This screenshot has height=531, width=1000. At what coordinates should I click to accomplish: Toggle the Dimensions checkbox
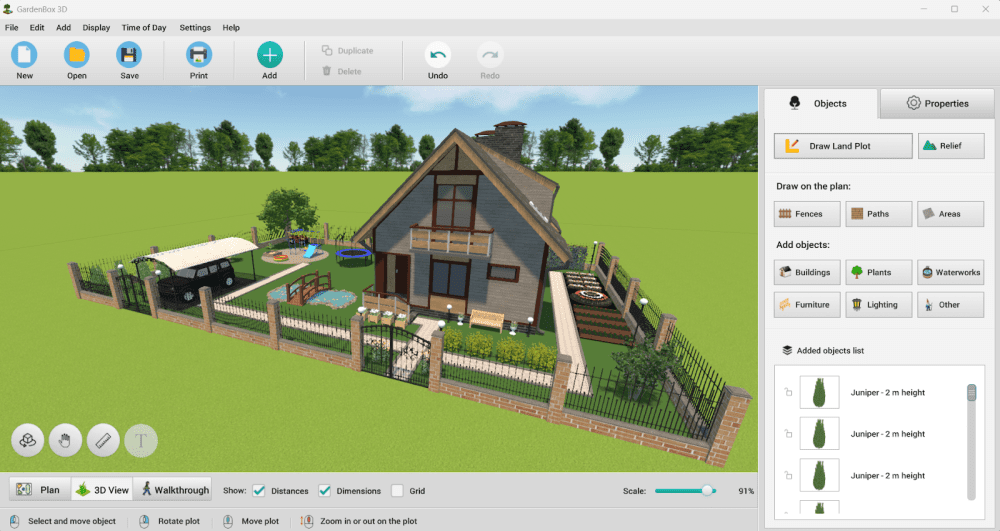pyautogui.click(x=325, y=490)
